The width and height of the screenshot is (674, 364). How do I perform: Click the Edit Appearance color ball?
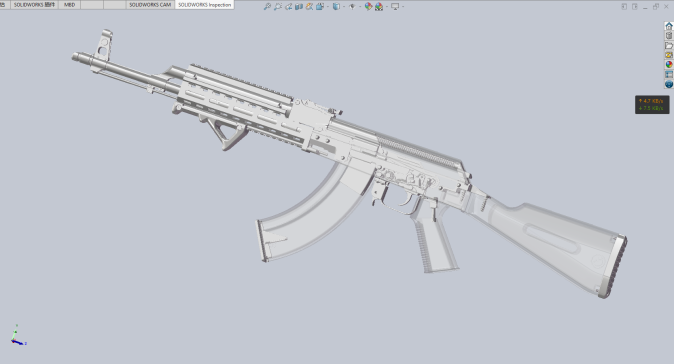(368, 6)
